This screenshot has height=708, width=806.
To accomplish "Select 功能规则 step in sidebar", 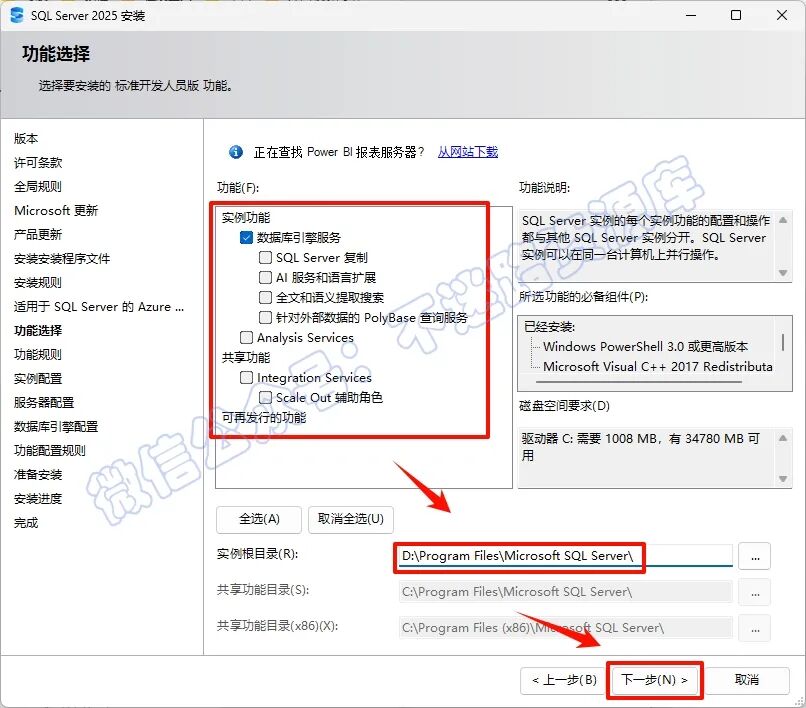I will (x=38, y=354).
